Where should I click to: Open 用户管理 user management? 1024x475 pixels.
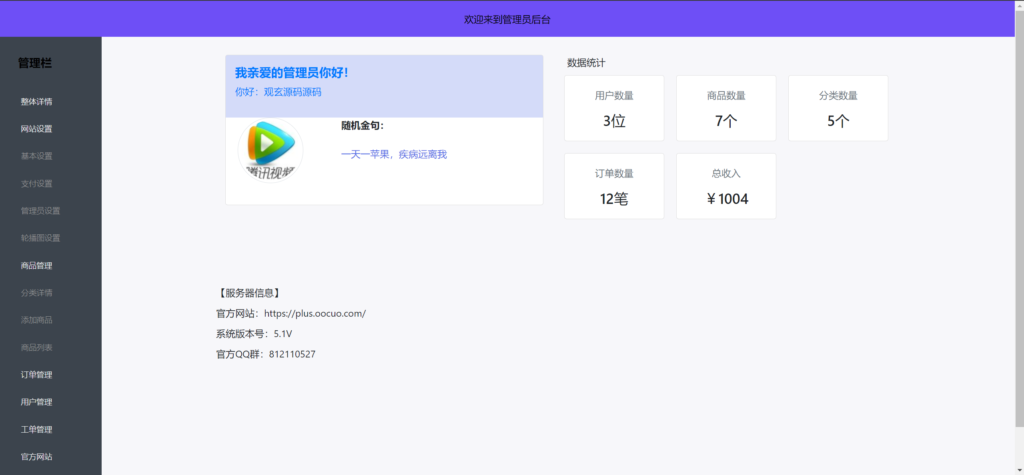click(x=37, y=402)
